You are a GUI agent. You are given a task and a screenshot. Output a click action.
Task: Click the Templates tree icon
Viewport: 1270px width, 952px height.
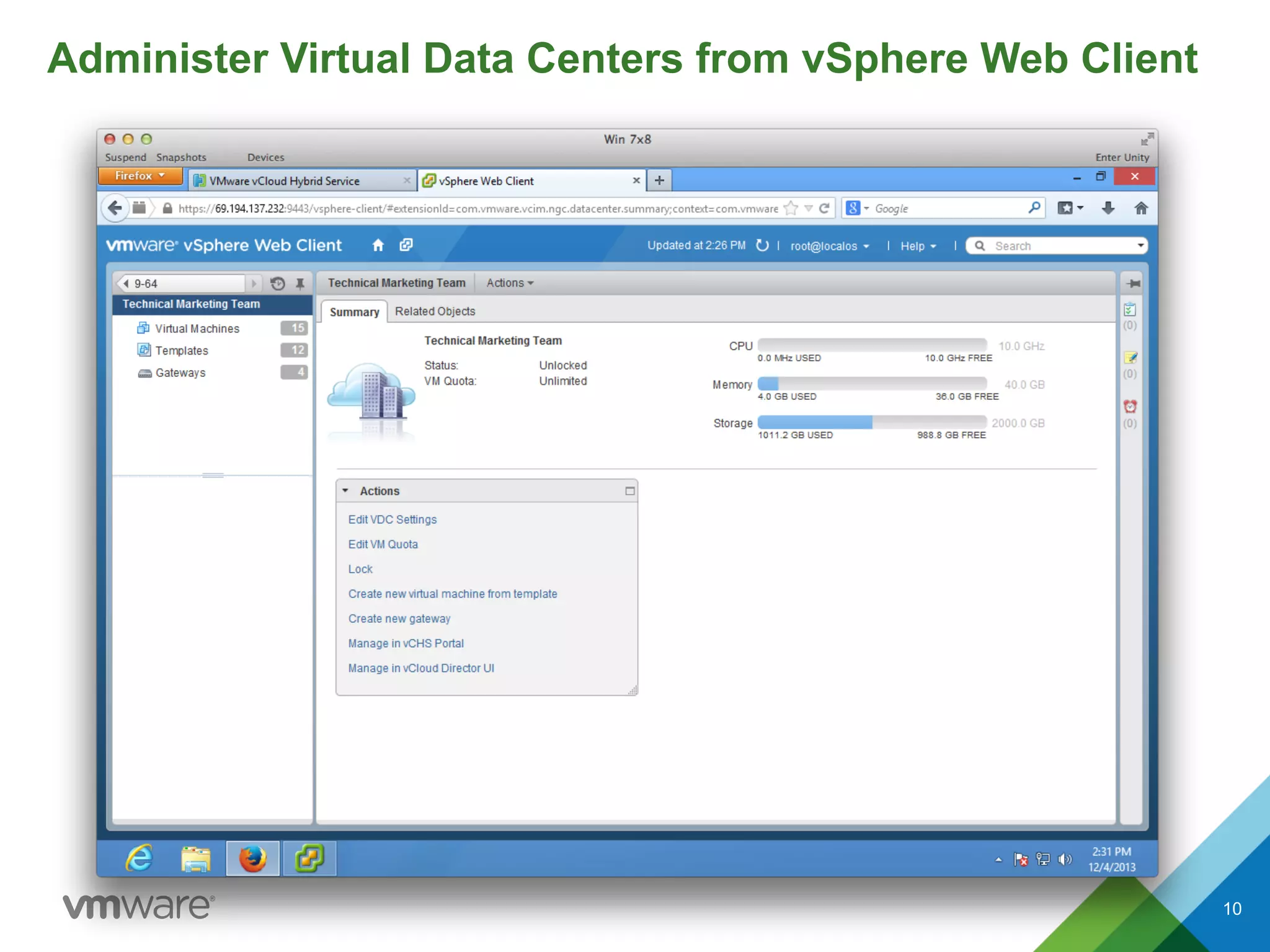coord(143,350)
